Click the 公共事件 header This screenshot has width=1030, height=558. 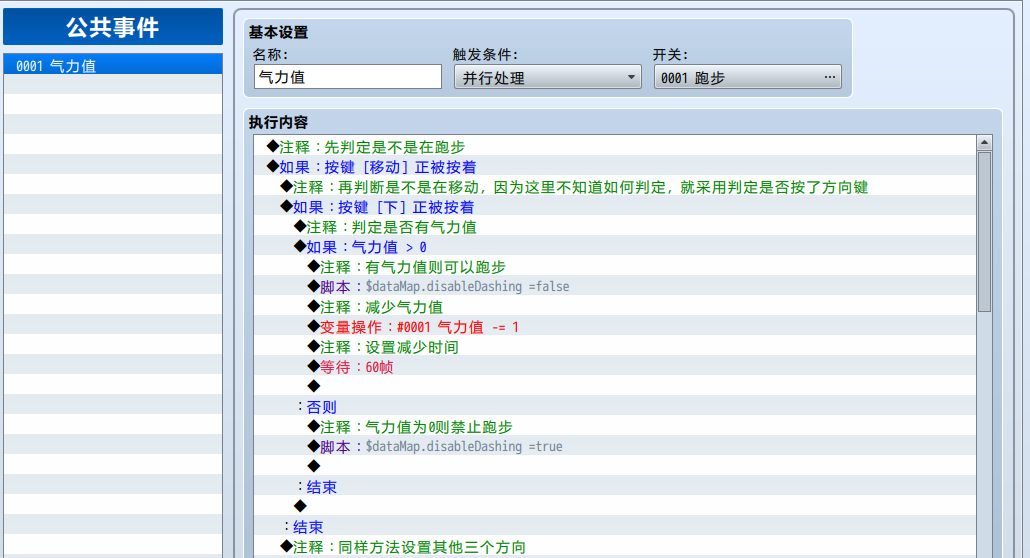pos(113,27)
